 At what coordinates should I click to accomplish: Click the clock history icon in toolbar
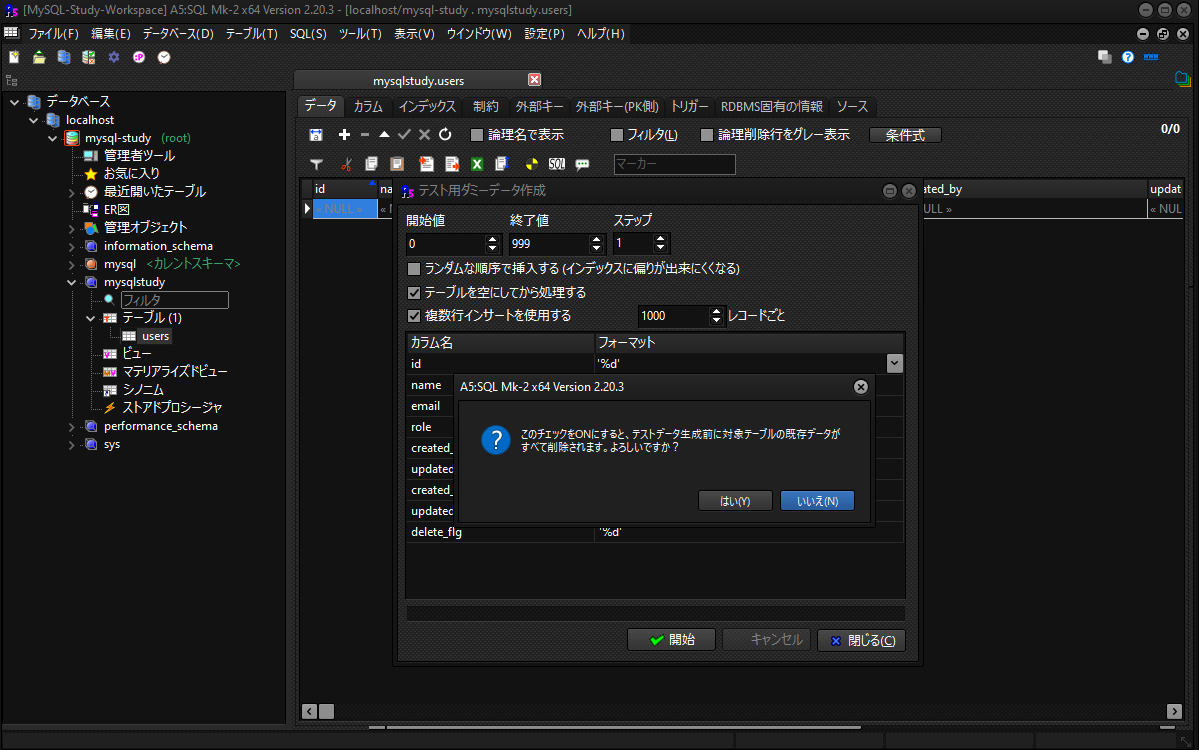click(x=164, y=57)
